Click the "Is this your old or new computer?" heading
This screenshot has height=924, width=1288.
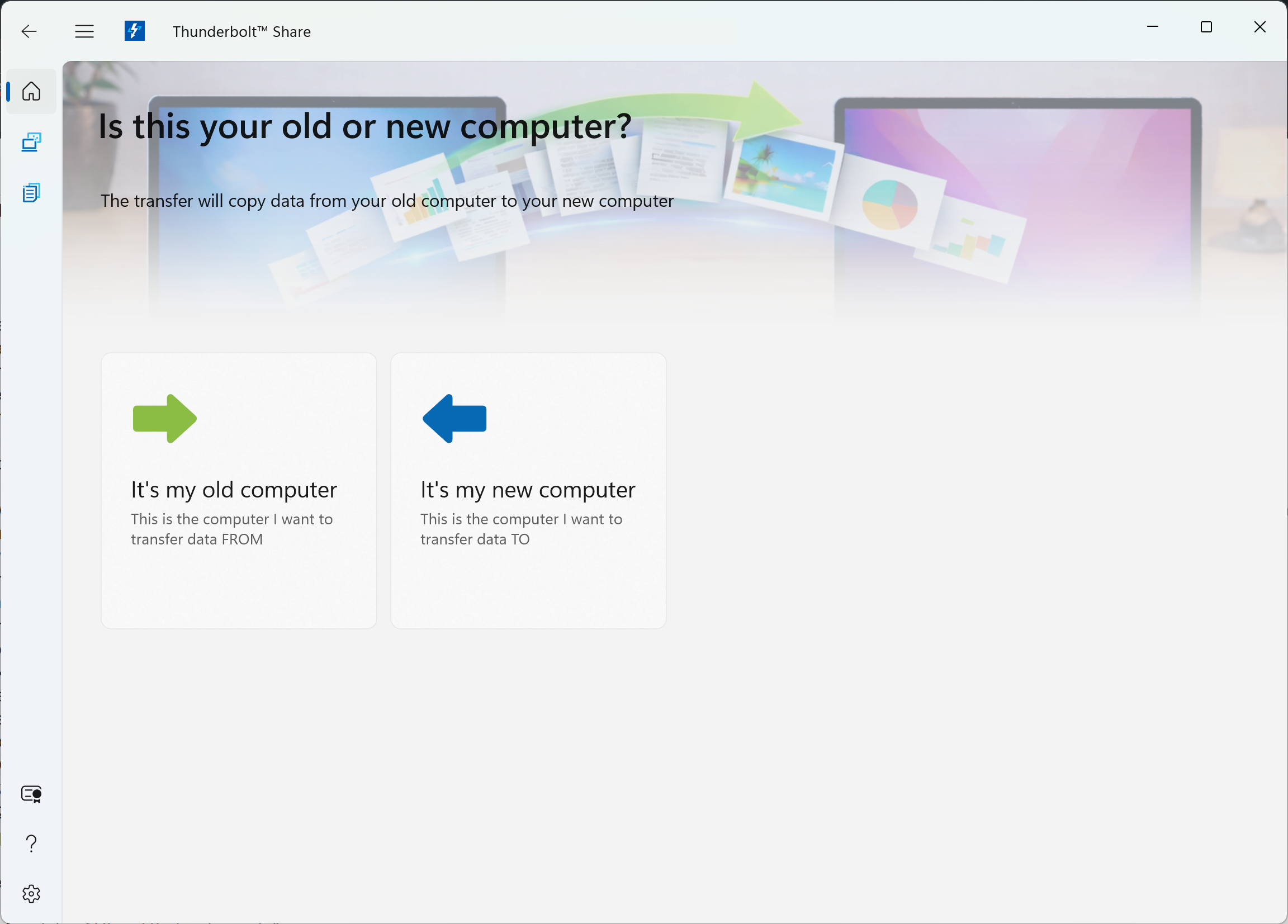(x=364, y=126)
